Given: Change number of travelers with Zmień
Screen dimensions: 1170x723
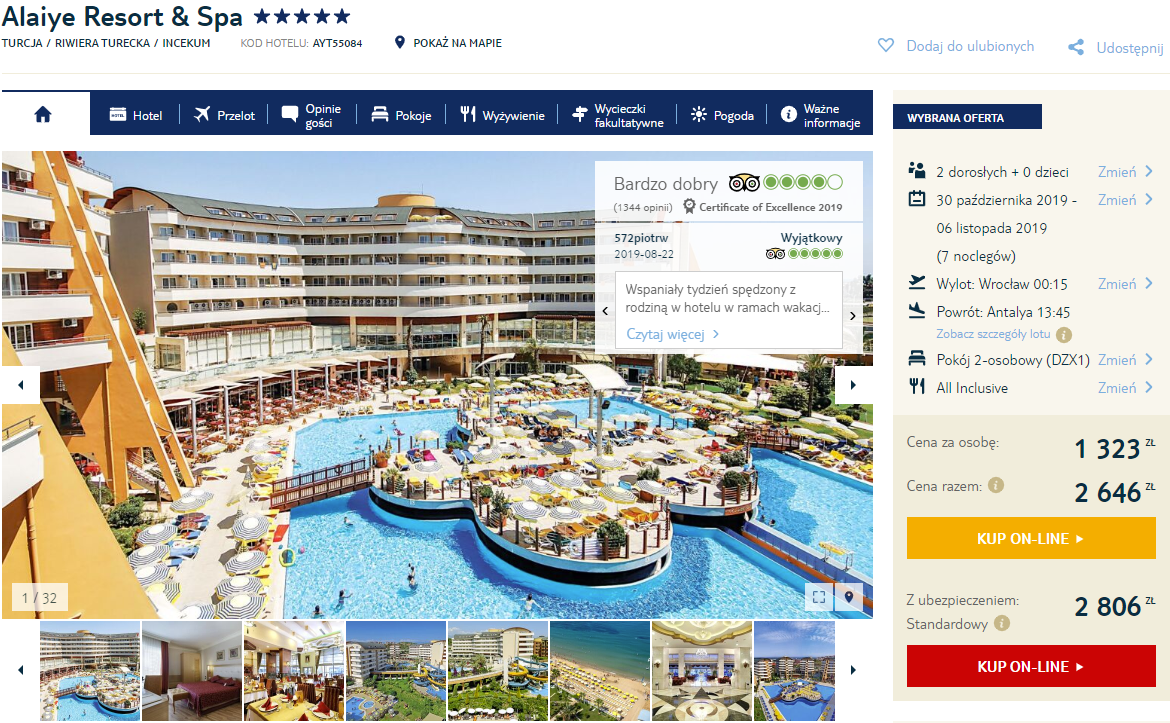Looking at the screenshot, I should pyautogui.click(x=1124, y=172).
